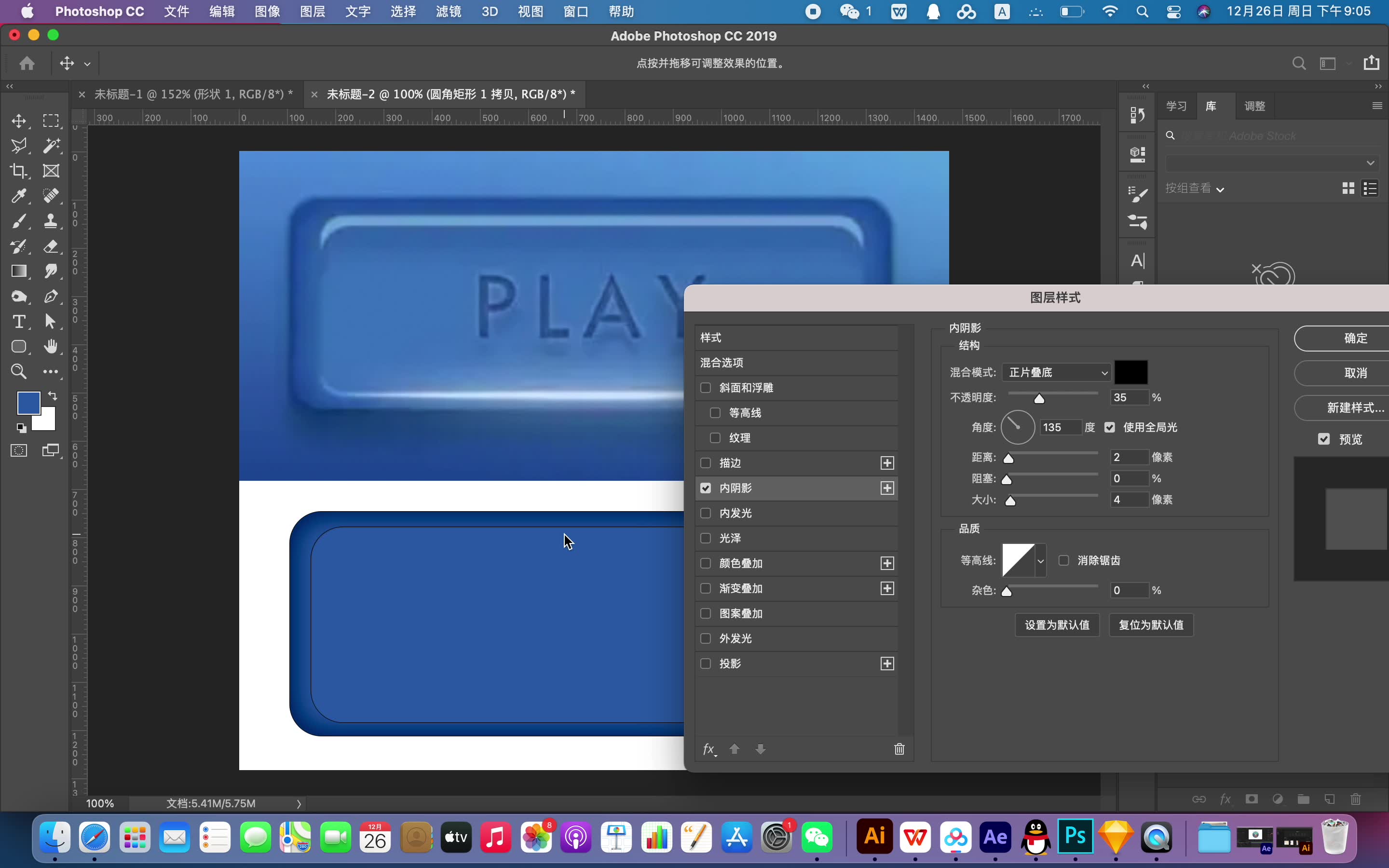
Task: Click the 距离 distance value field
Action: 1129,457
